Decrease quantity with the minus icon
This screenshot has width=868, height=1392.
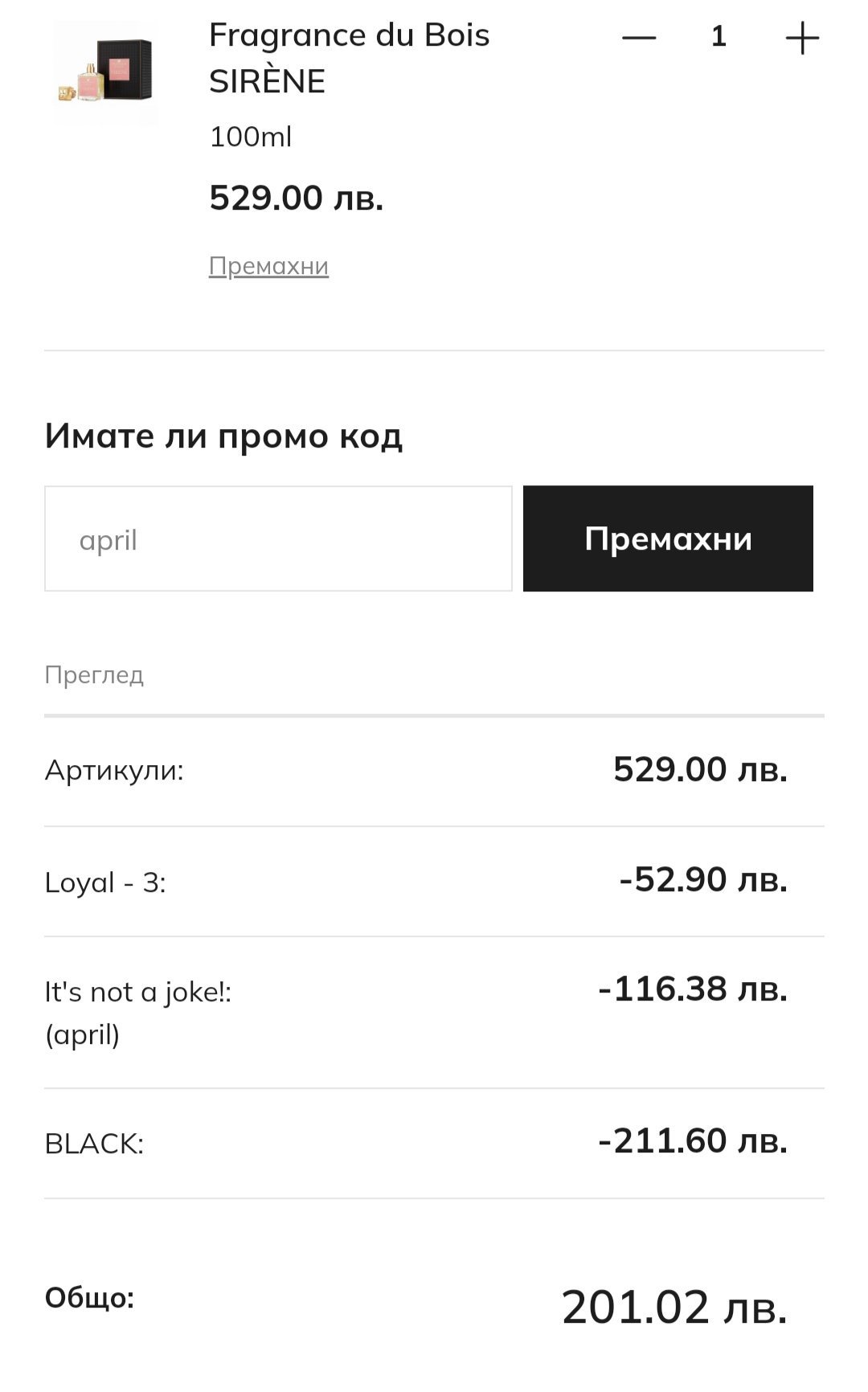point(639,38)
